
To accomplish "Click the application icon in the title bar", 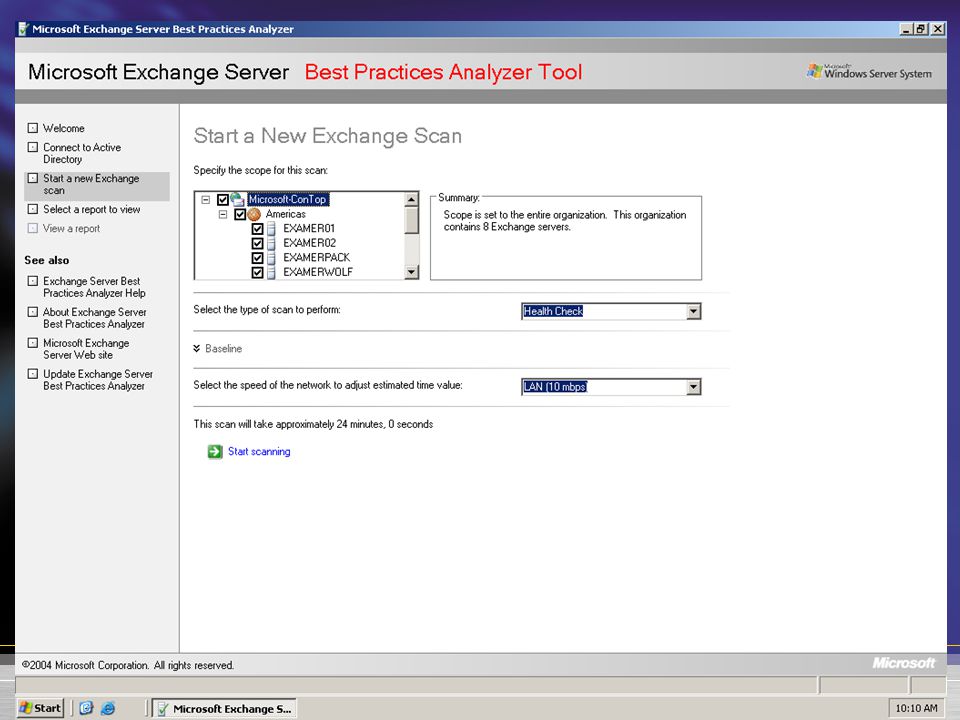I will (23, 29).
